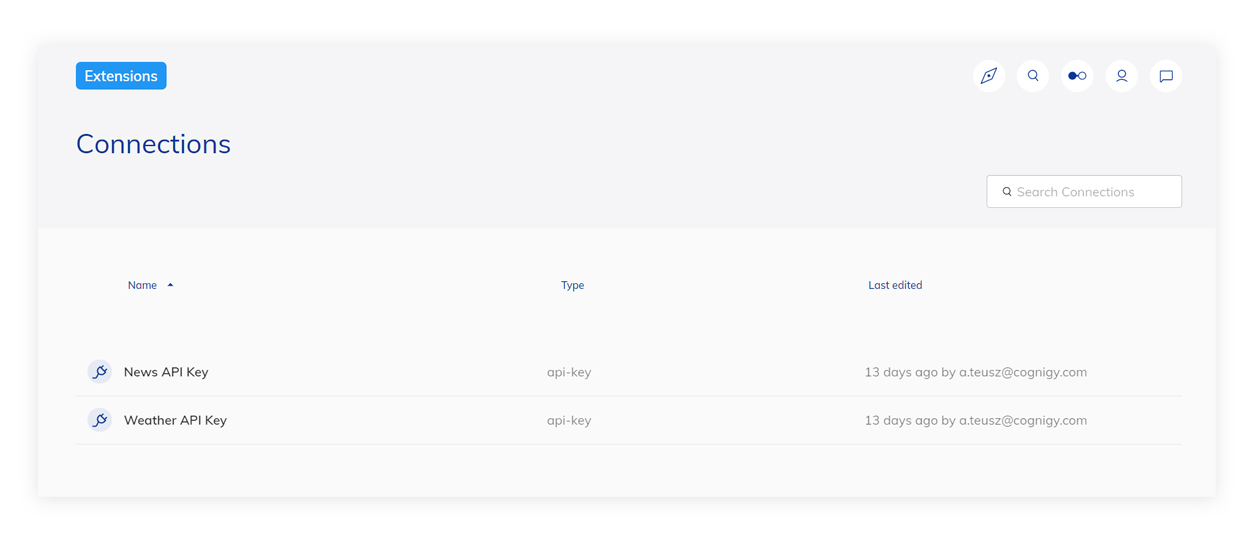Open the global search magnifier icon
Screen dimensions: 1260x537
coord(1033,76)
